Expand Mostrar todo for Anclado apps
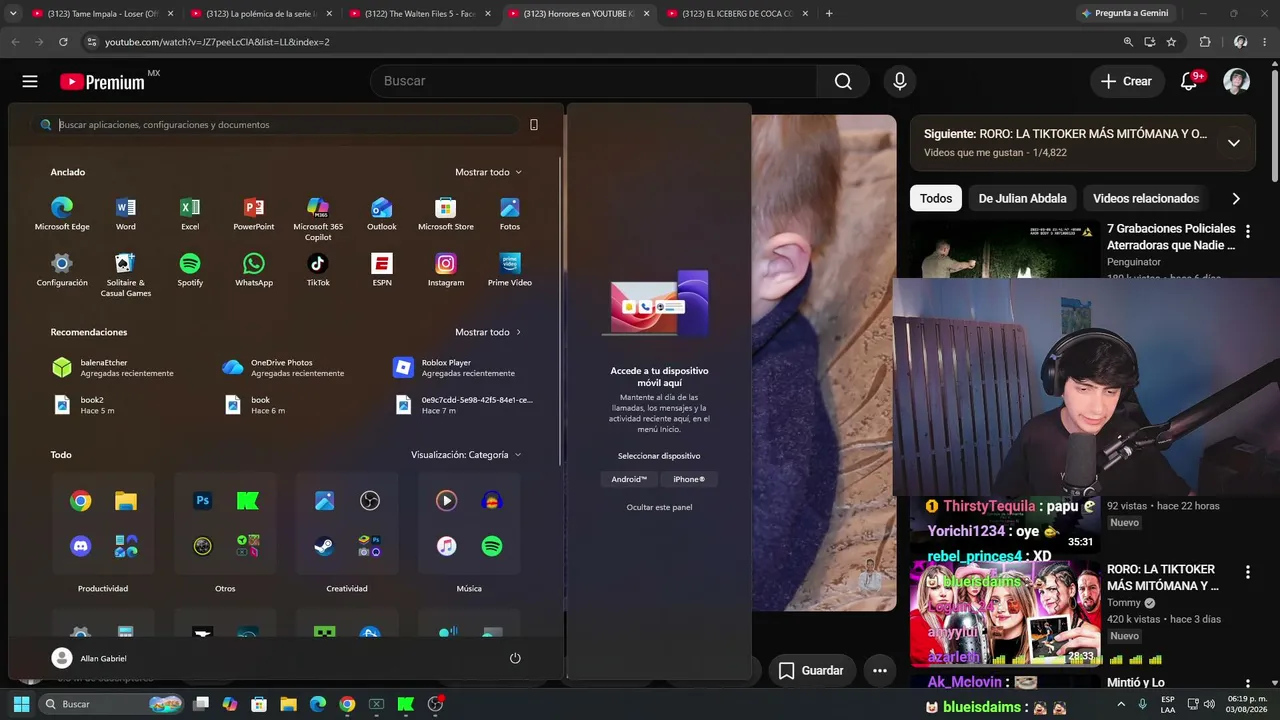This screenshot has height=720, width=1280. [x=488, y=172]
